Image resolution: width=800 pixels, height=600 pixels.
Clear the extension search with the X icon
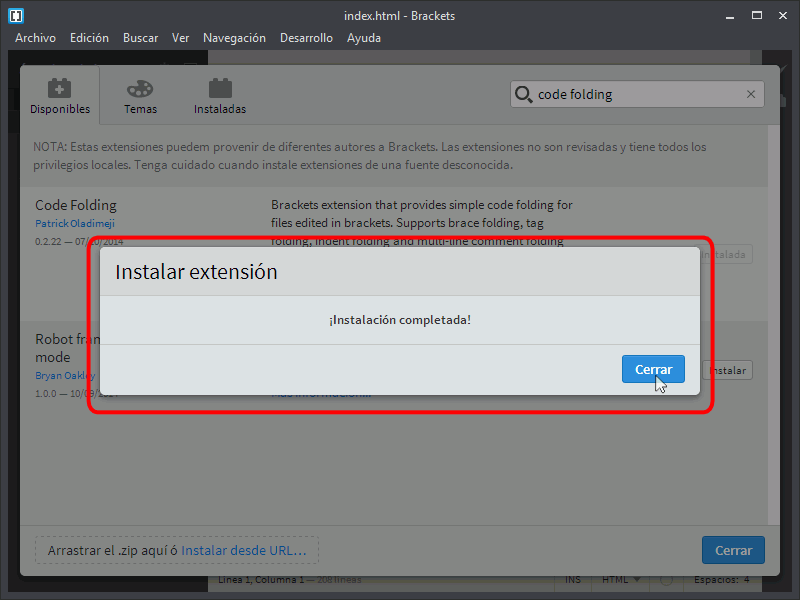(751, 94)
